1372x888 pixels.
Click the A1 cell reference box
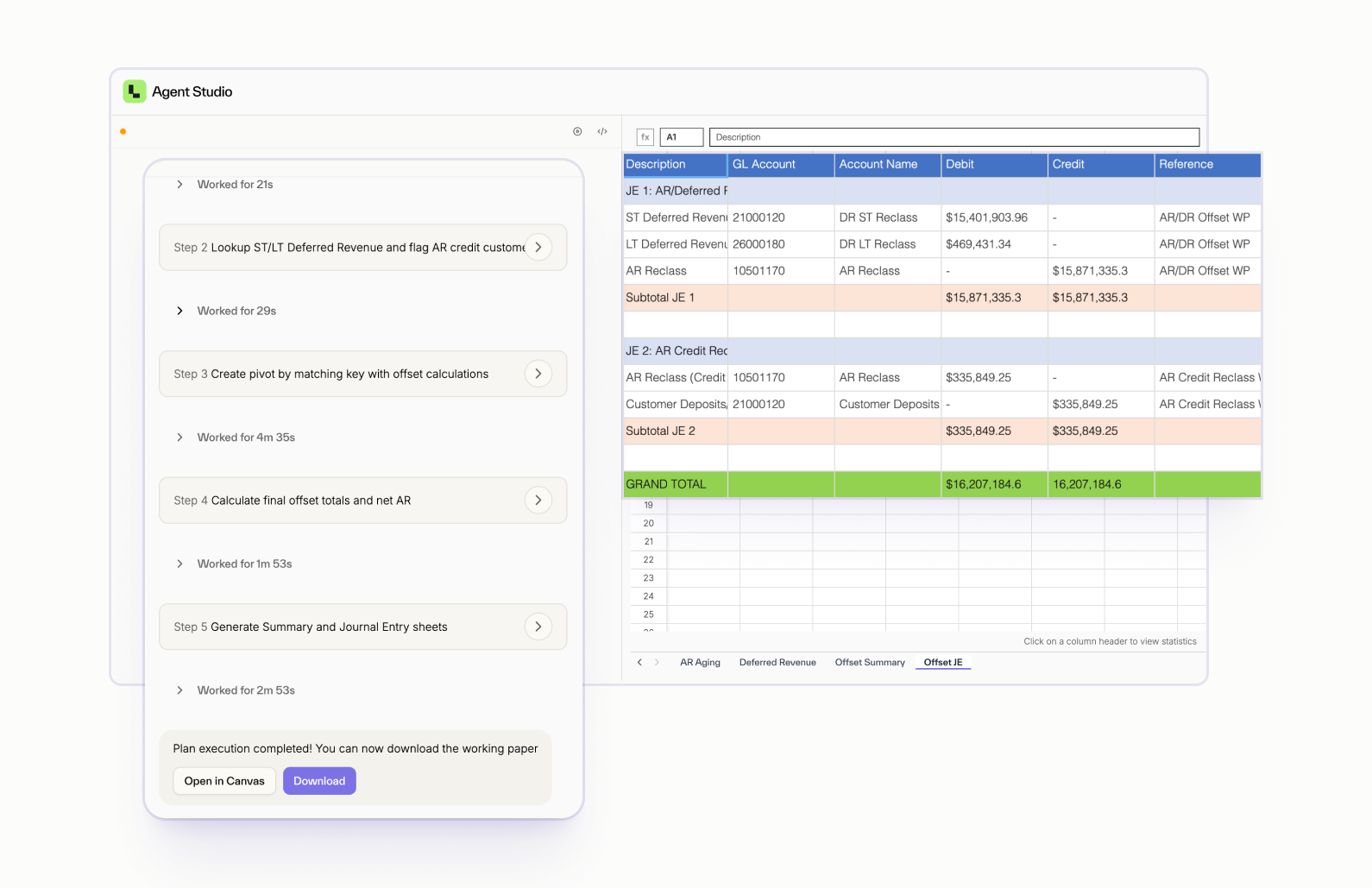pos(682,137)
